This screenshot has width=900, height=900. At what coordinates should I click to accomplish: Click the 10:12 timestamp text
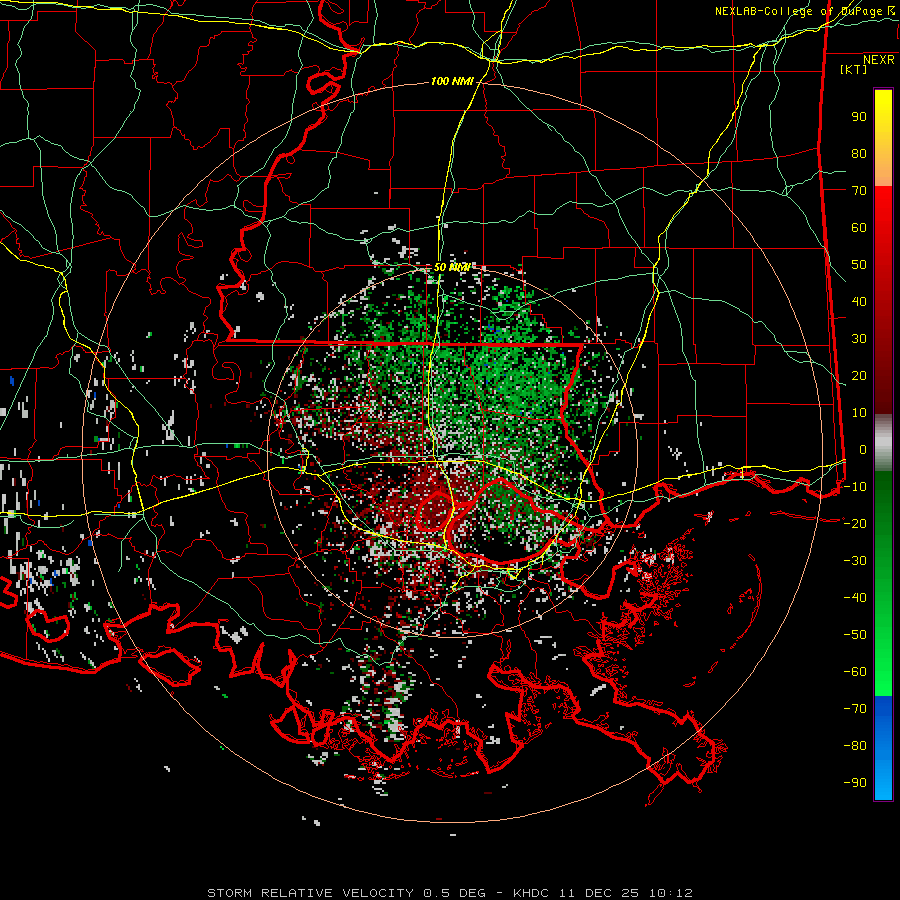(x=671, y=893)
